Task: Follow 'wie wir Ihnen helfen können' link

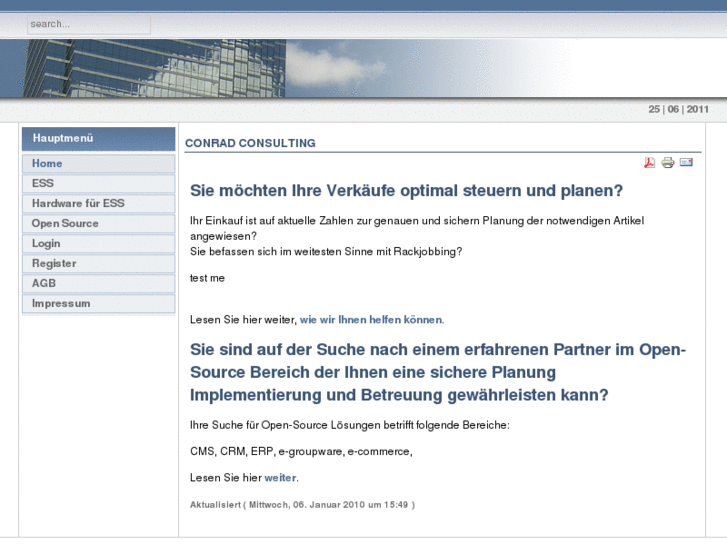Action: (371, 320)
